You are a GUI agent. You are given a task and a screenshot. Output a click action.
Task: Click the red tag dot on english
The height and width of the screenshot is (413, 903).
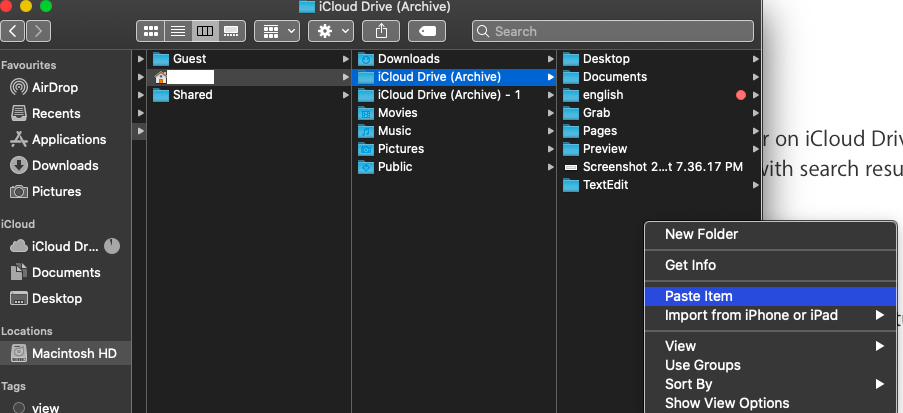[741, 95]
